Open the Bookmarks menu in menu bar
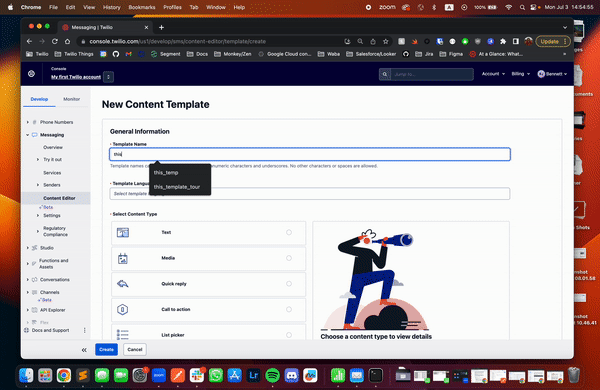This screenshot has height=390, width=600. click(x=142, y=7)
